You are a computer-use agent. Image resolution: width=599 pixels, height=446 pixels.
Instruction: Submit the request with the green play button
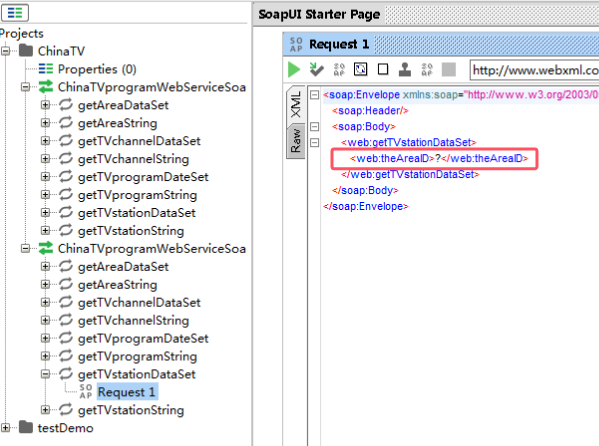pyautogui.click(x=294, y=70)
